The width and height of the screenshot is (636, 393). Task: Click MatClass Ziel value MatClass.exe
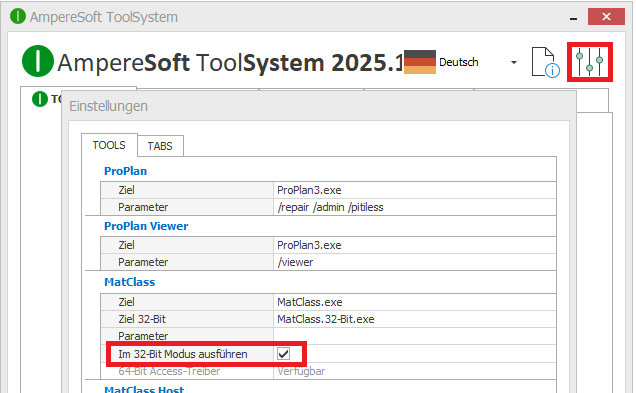414,302
